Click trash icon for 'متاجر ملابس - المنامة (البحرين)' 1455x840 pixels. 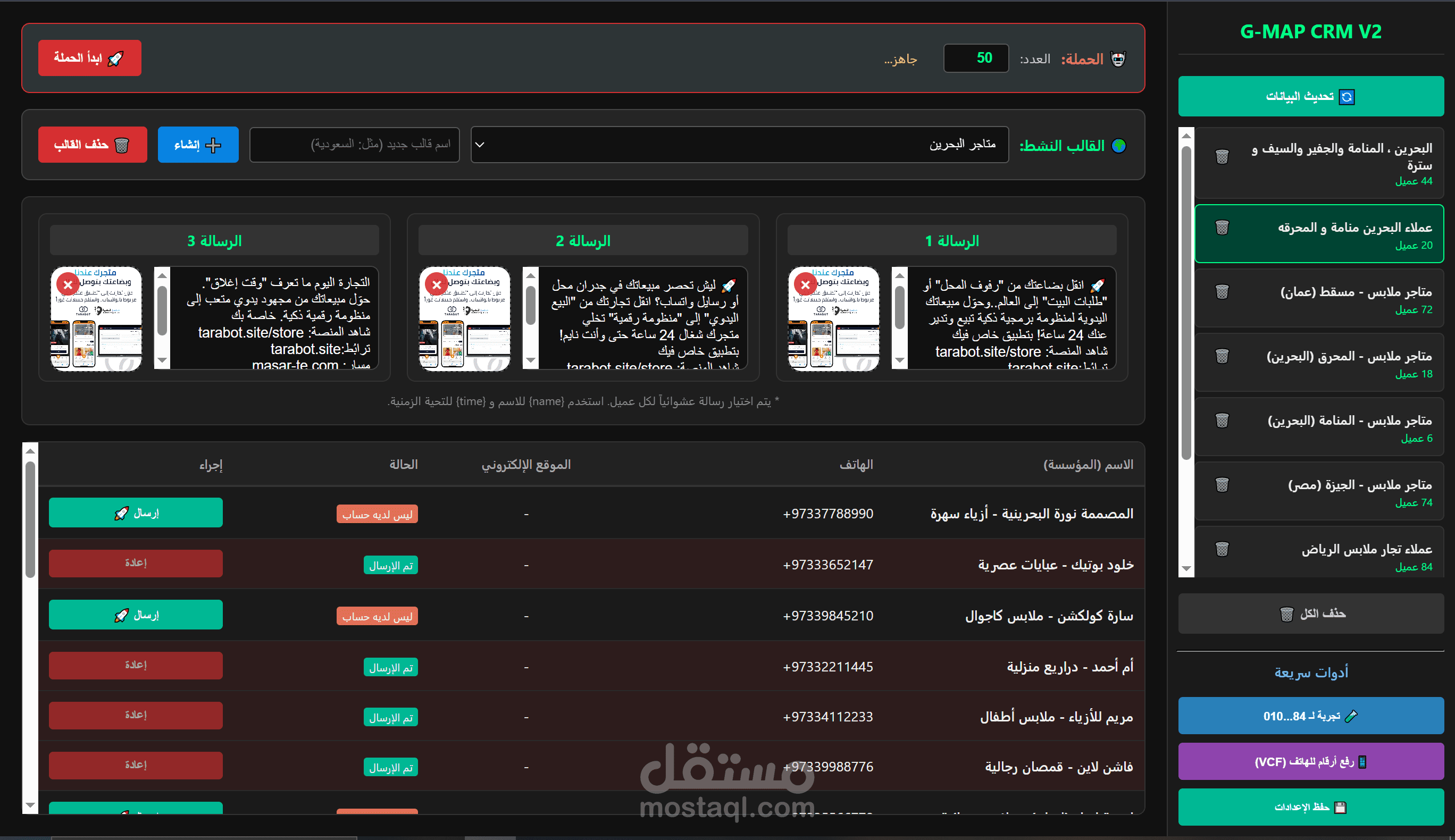tap(1222, 420)
